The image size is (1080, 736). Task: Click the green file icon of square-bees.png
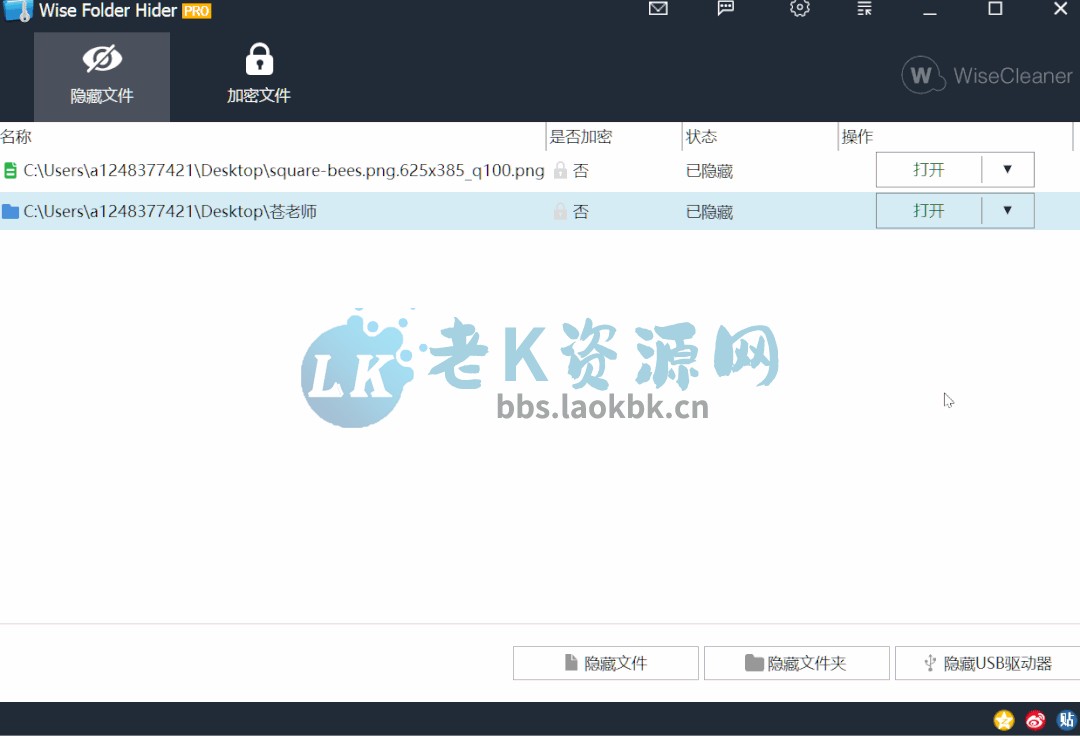[x=10, y=170]
